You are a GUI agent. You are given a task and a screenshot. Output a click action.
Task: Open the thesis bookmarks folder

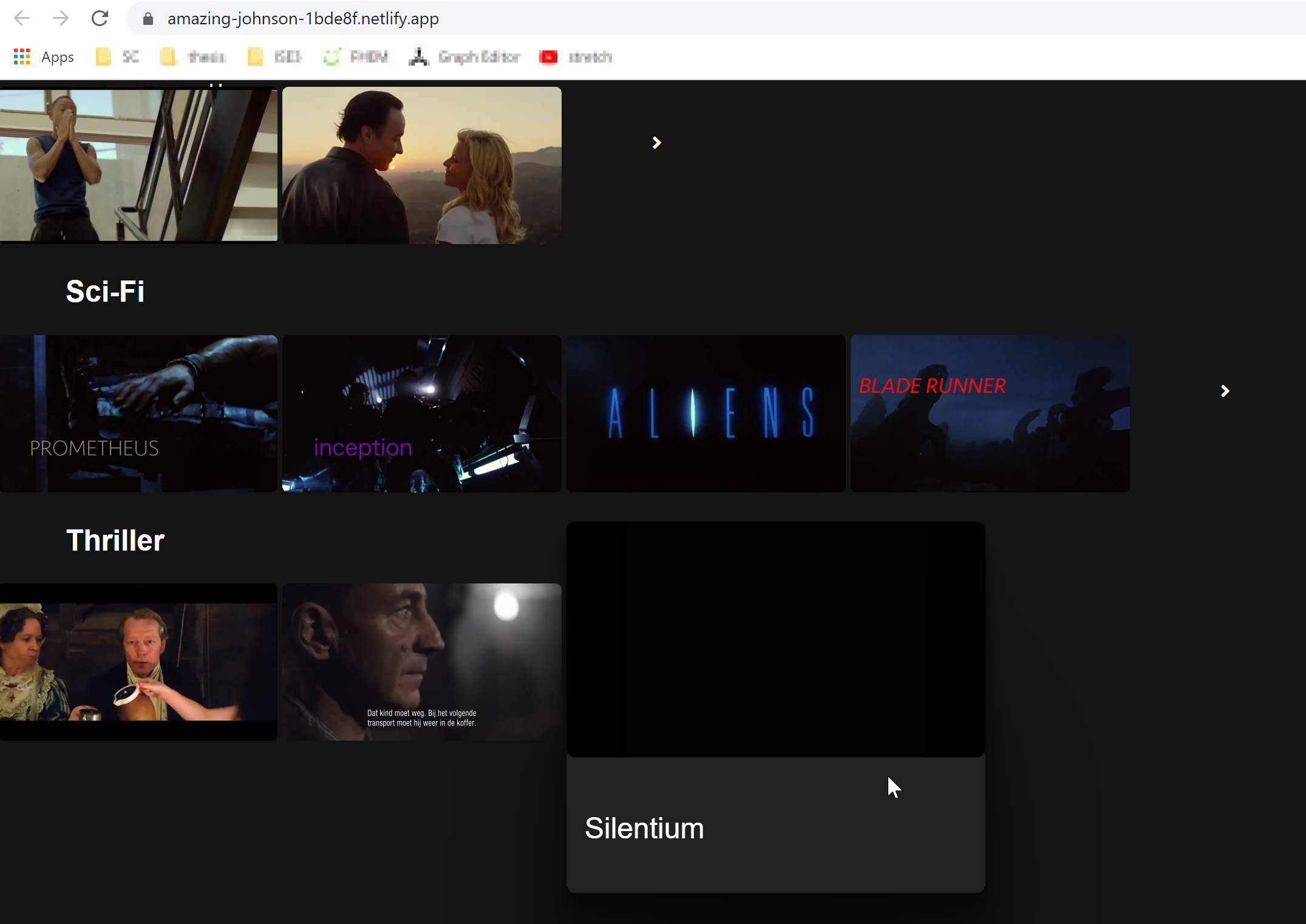(x=192, y=56)
